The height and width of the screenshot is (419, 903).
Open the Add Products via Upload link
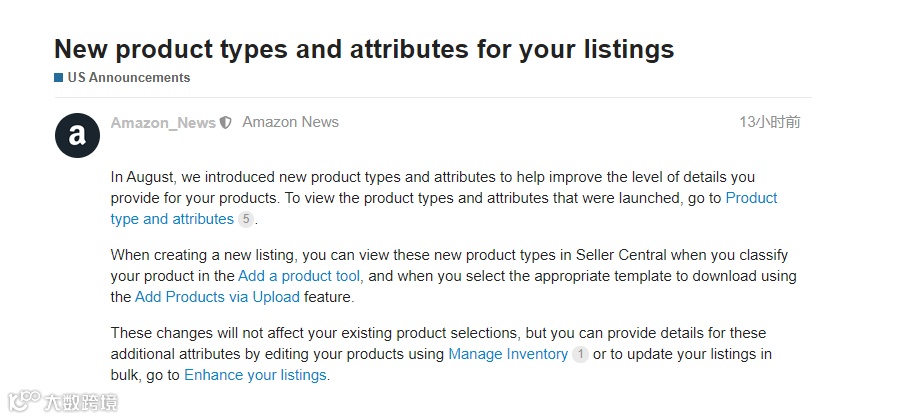click(217, 297)
